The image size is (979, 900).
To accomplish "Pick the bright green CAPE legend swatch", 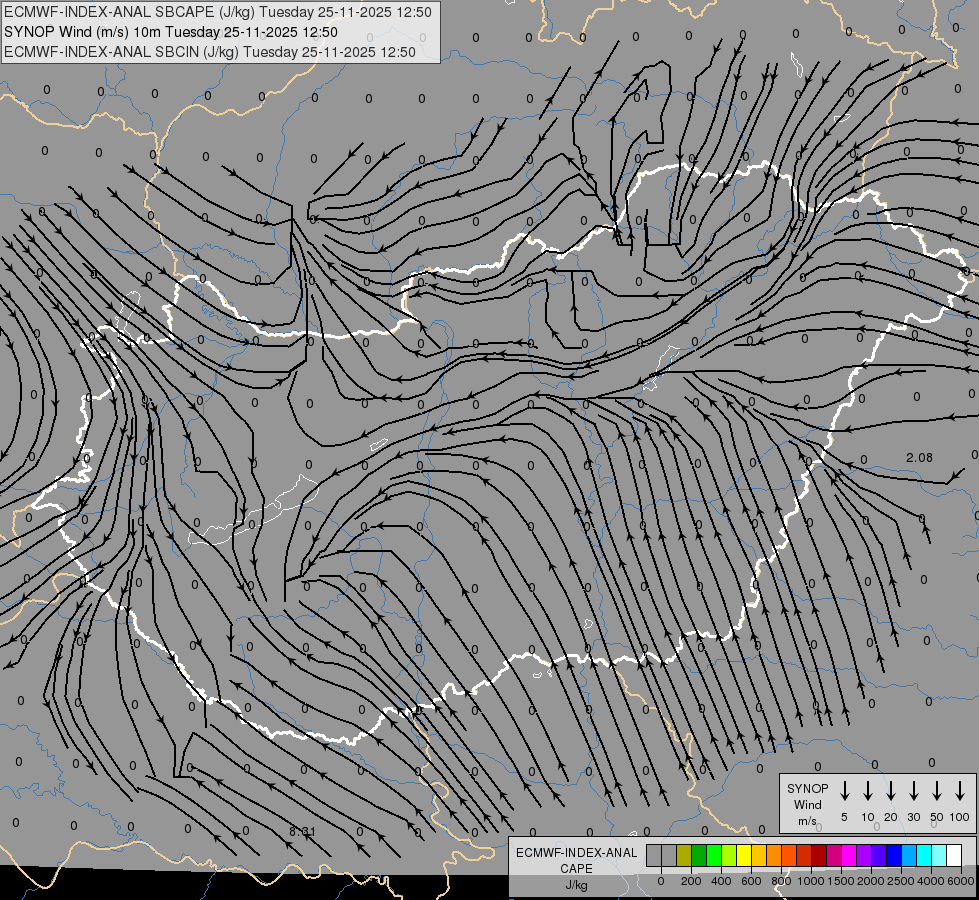I will (x=714, y=855).
